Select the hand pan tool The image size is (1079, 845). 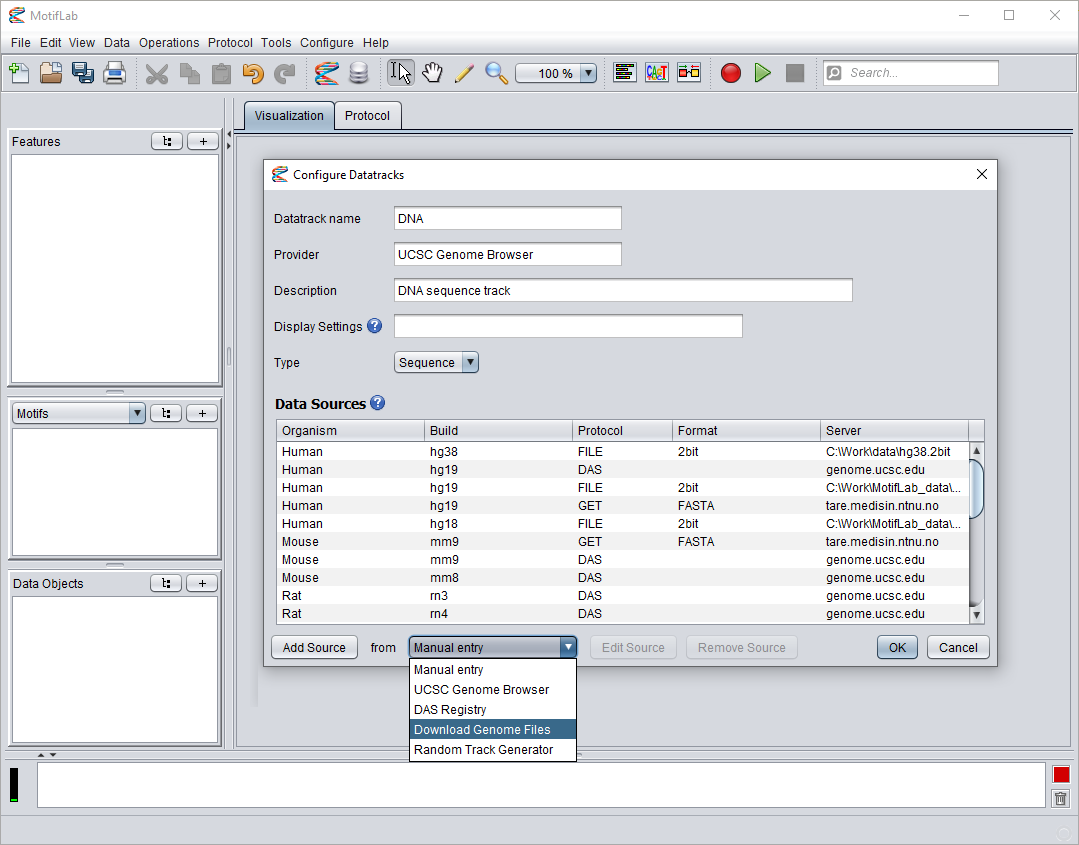pyautogui.click(x=432, y=73)
